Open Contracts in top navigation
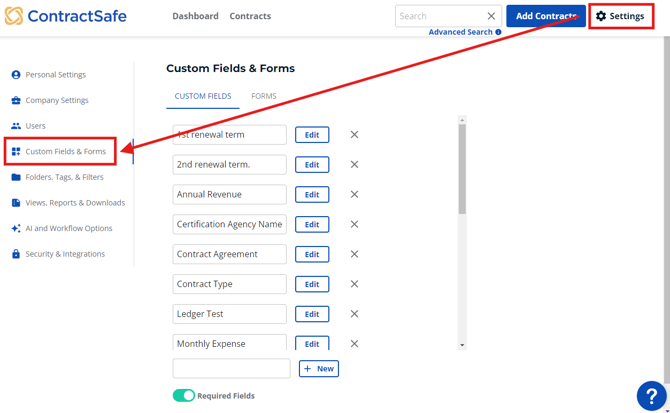The image size is (670, 413). point(250,16)
